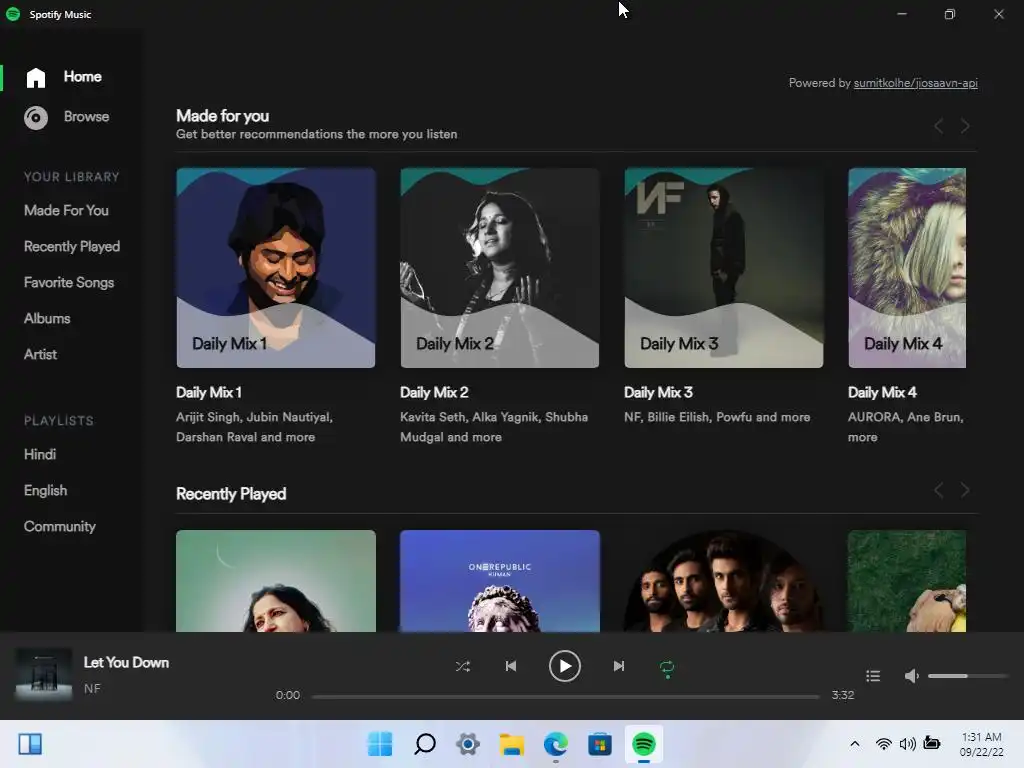Open File Explorer from the taskbar
1024x768 pixels.
tap(512, 744)
